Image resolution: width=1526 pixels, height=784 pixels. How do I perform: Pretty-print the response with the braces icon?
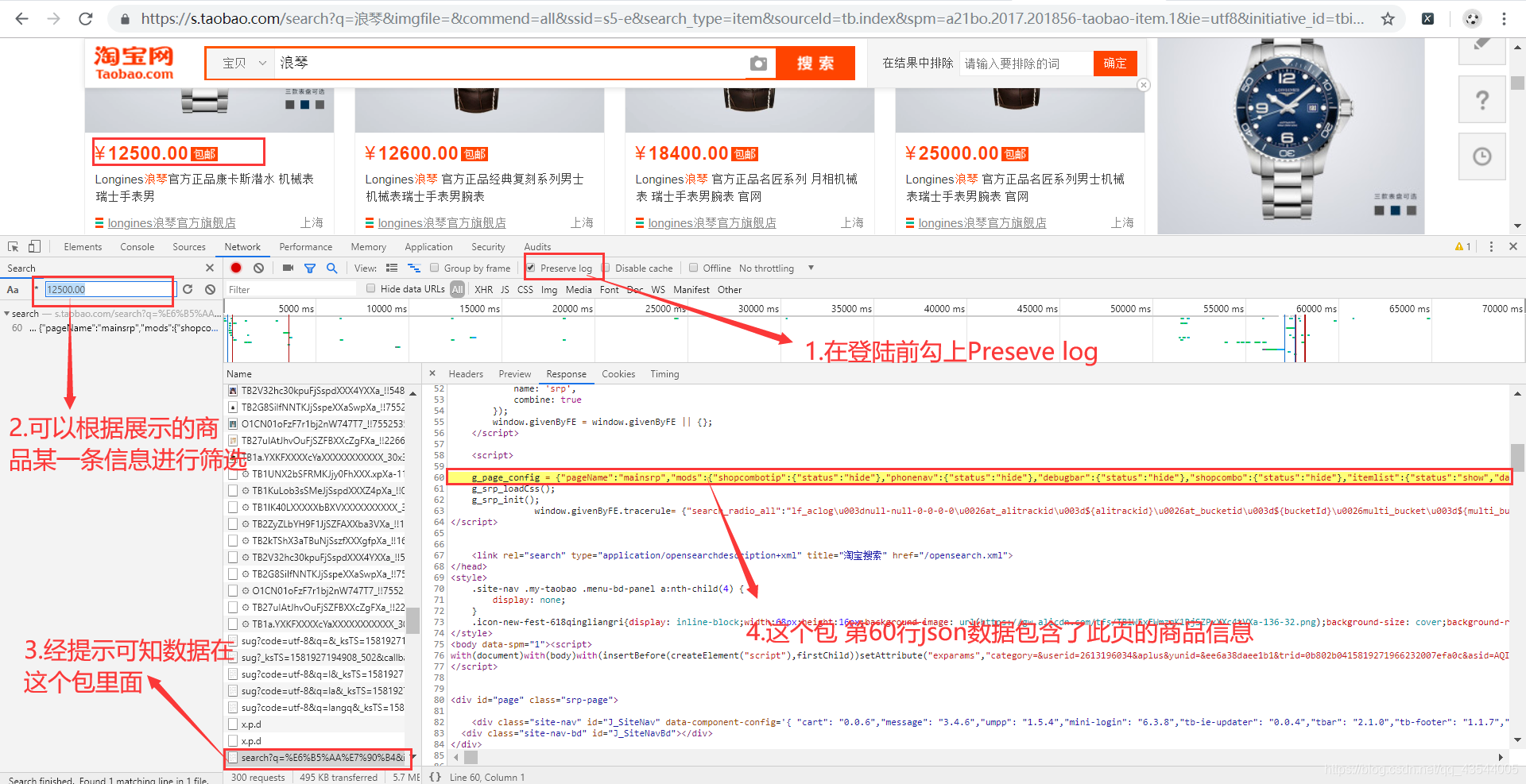435,777
